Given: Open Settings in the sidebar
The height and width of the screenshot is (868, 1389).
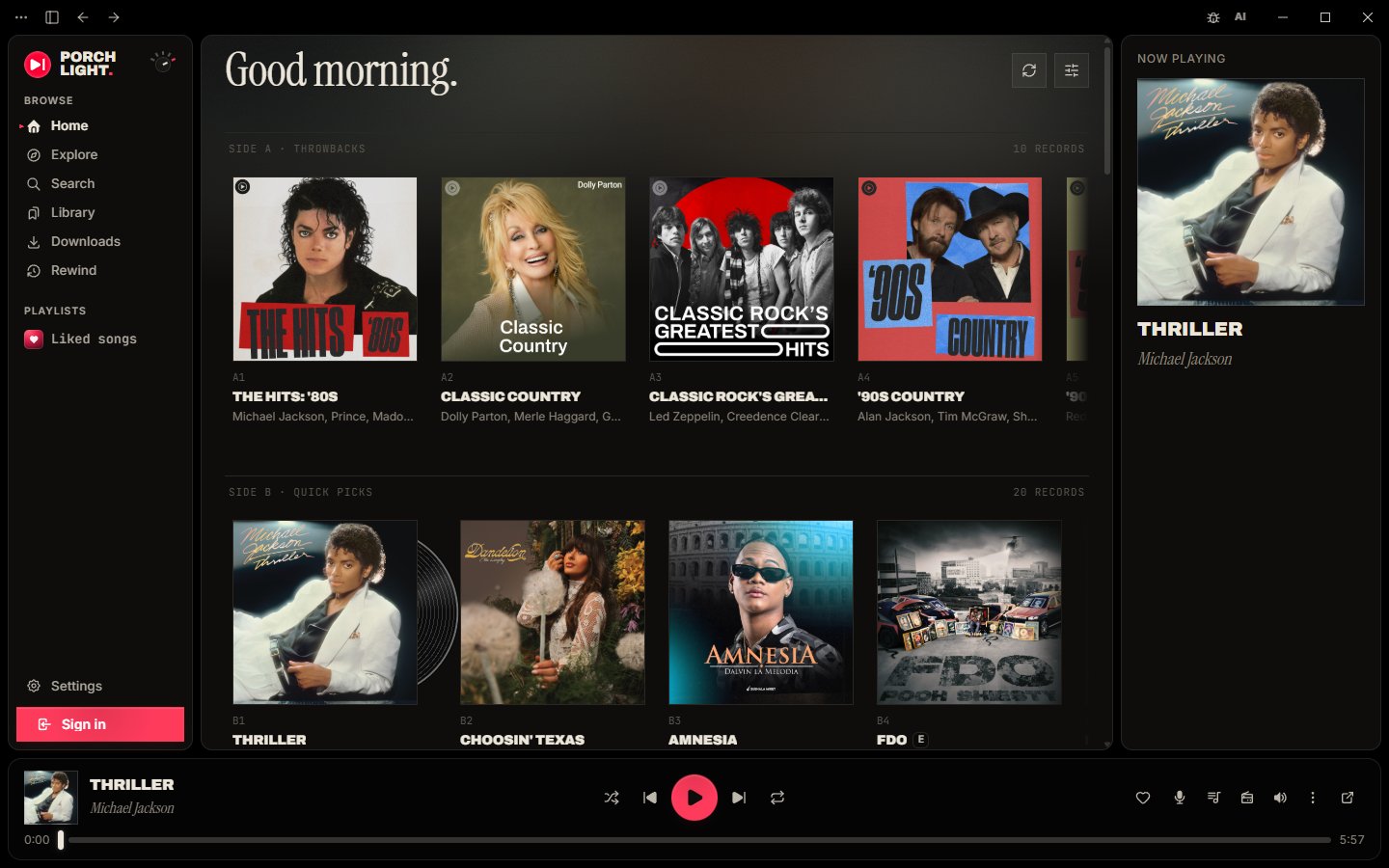Looking at the screenshot, I should [100, 686].
